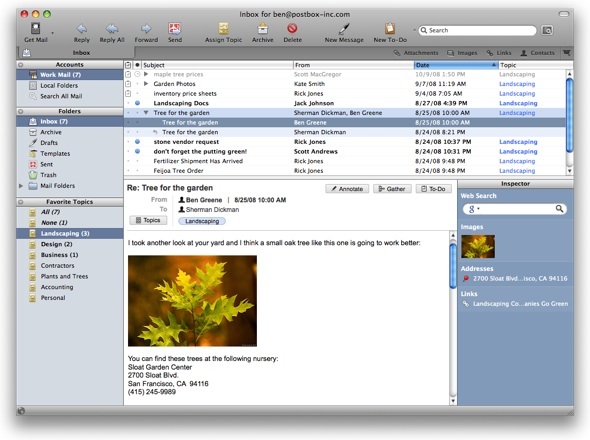Toggle to-do checkbox on Garden Photos row
The image size is (590, 440).
click(x=128, y=84)
